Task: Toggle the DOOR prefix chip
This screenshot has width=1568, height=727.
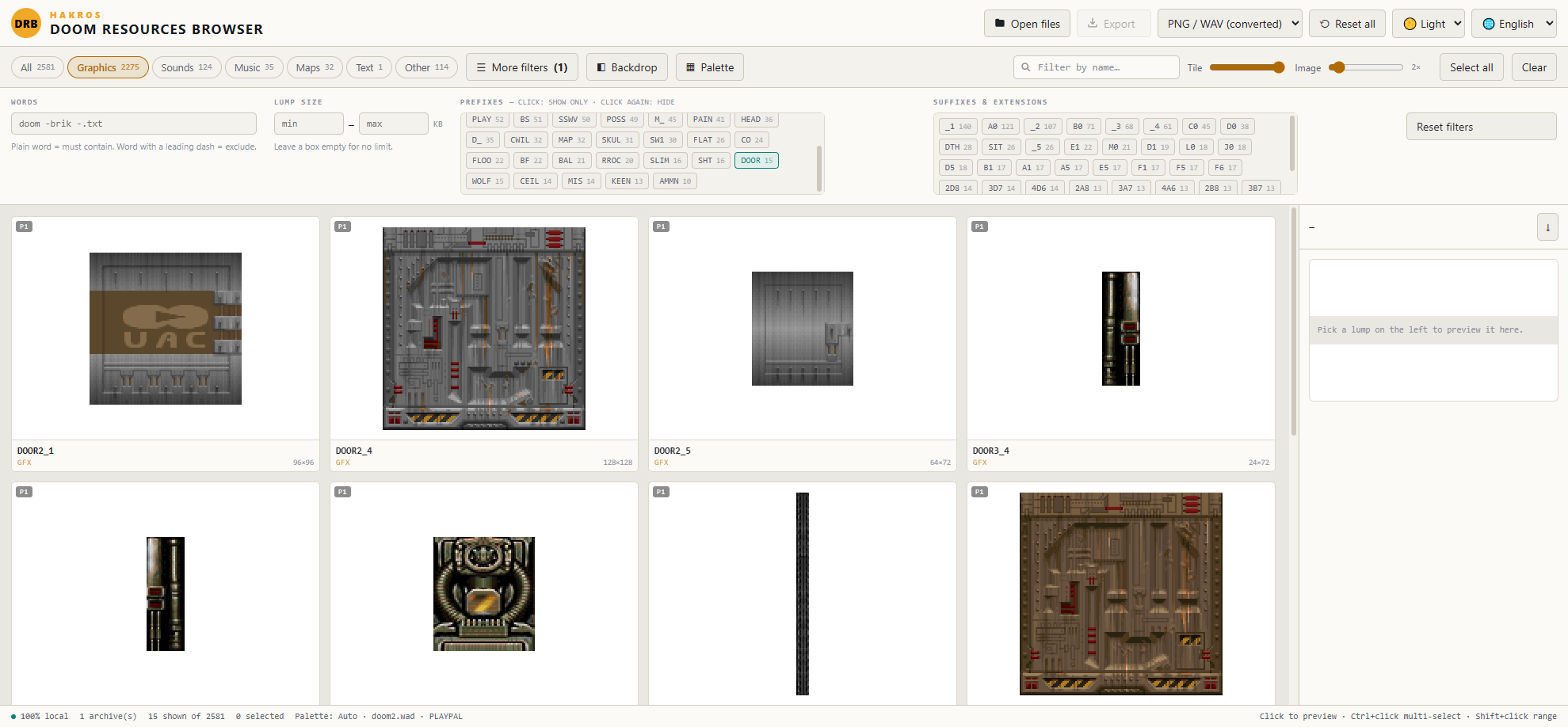Action: tap(757, 161)
